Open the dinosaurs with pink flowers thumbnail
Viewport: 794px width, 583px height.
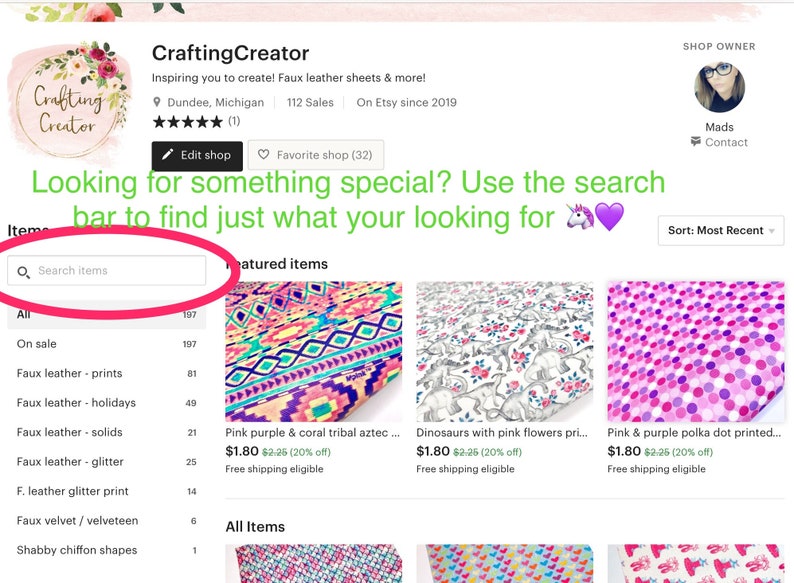click(x=504, y=352)
